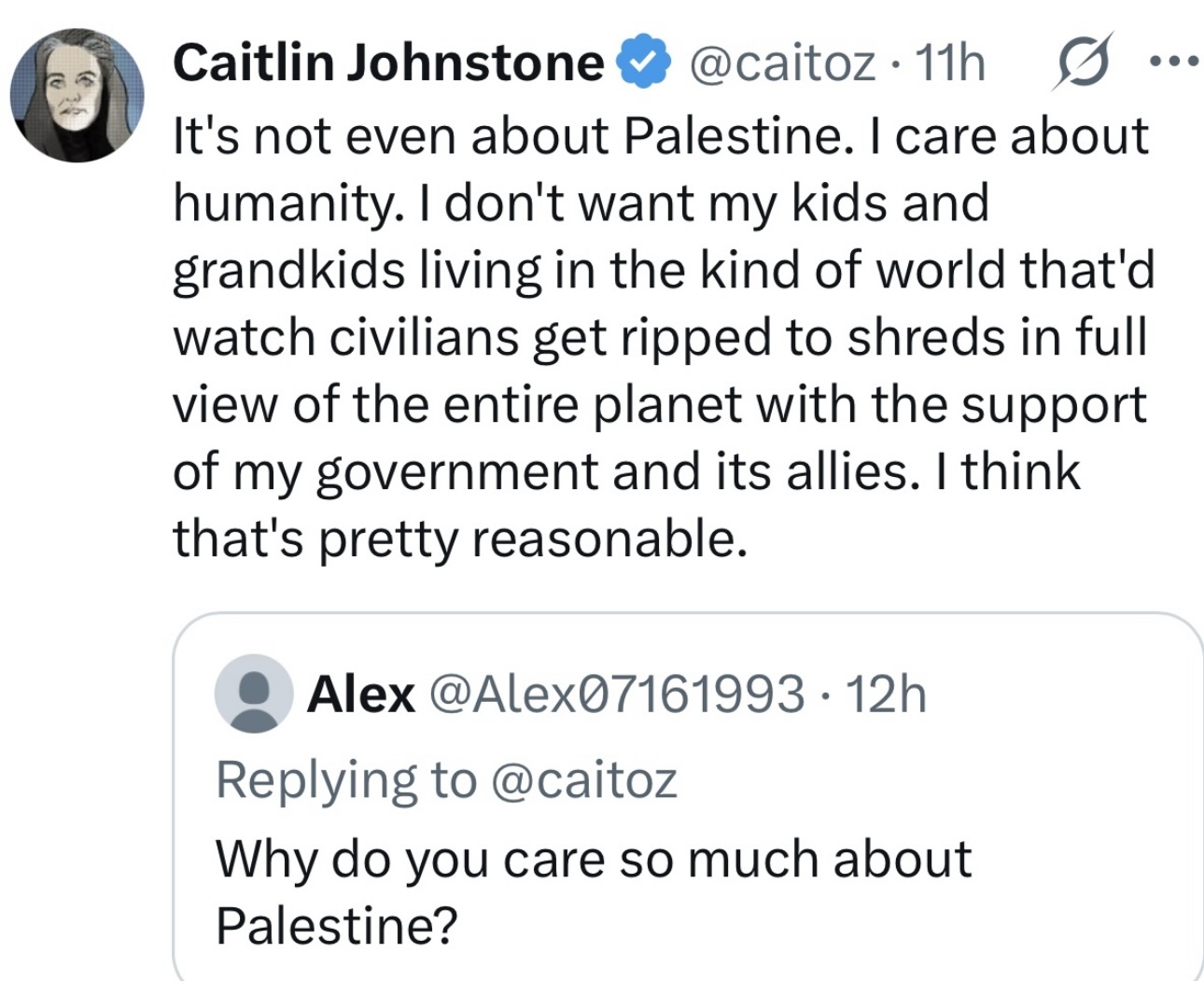Open the @caitoz handle in tweet header
1204x981 pixels.
[782, 63]
